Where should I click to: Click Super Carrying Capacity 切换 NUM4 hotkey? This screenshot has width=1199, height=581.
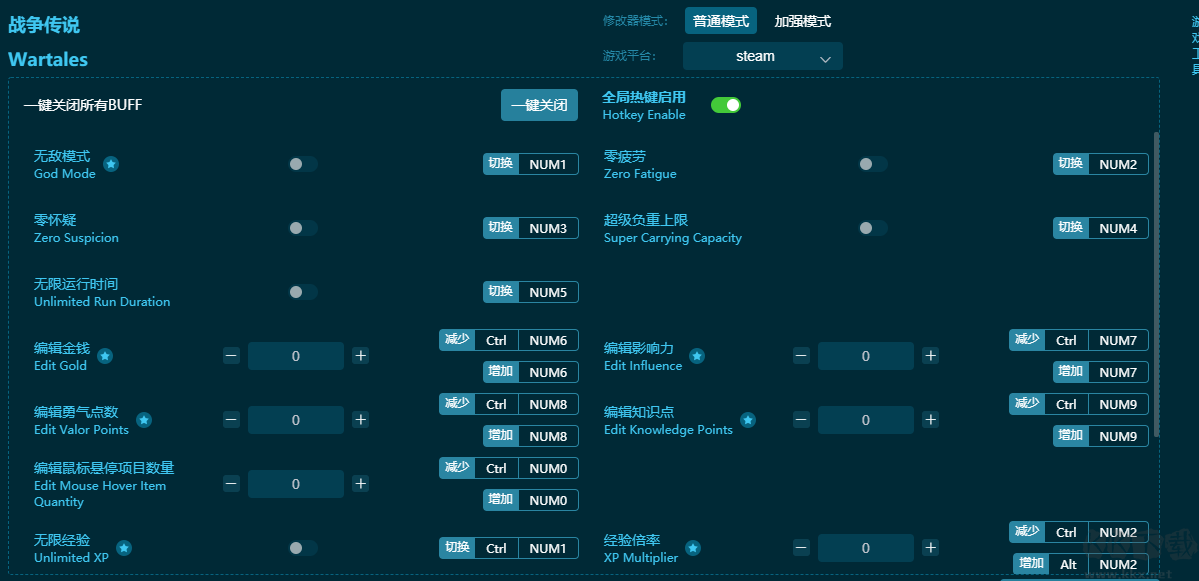point(1100,228)
